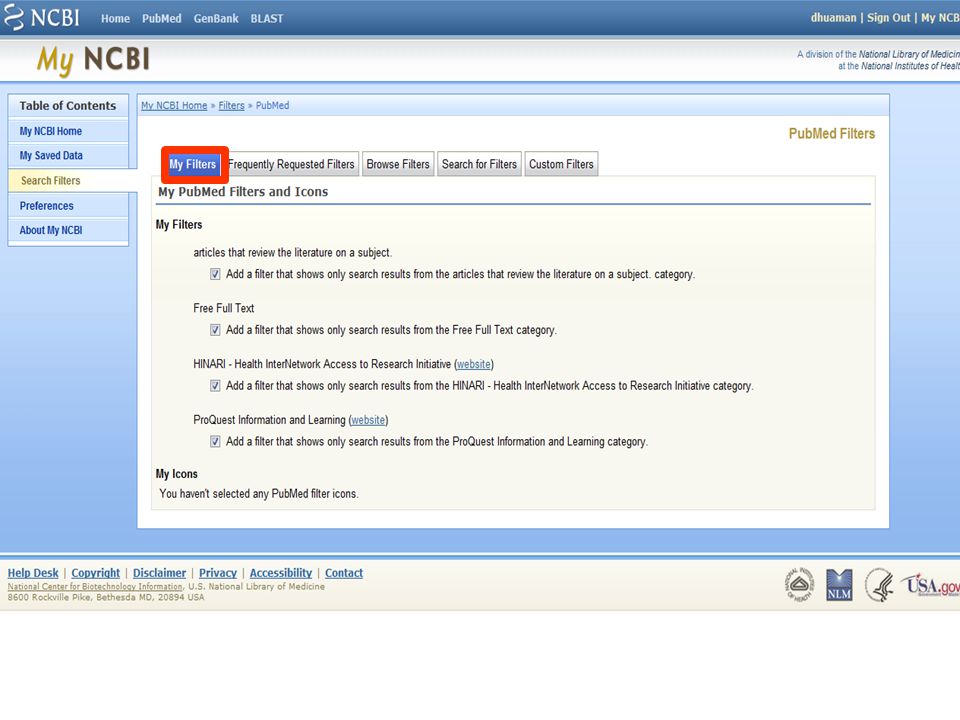Open About My NCBI in sidebar
960x720 pixels.
tap(68, 230)
